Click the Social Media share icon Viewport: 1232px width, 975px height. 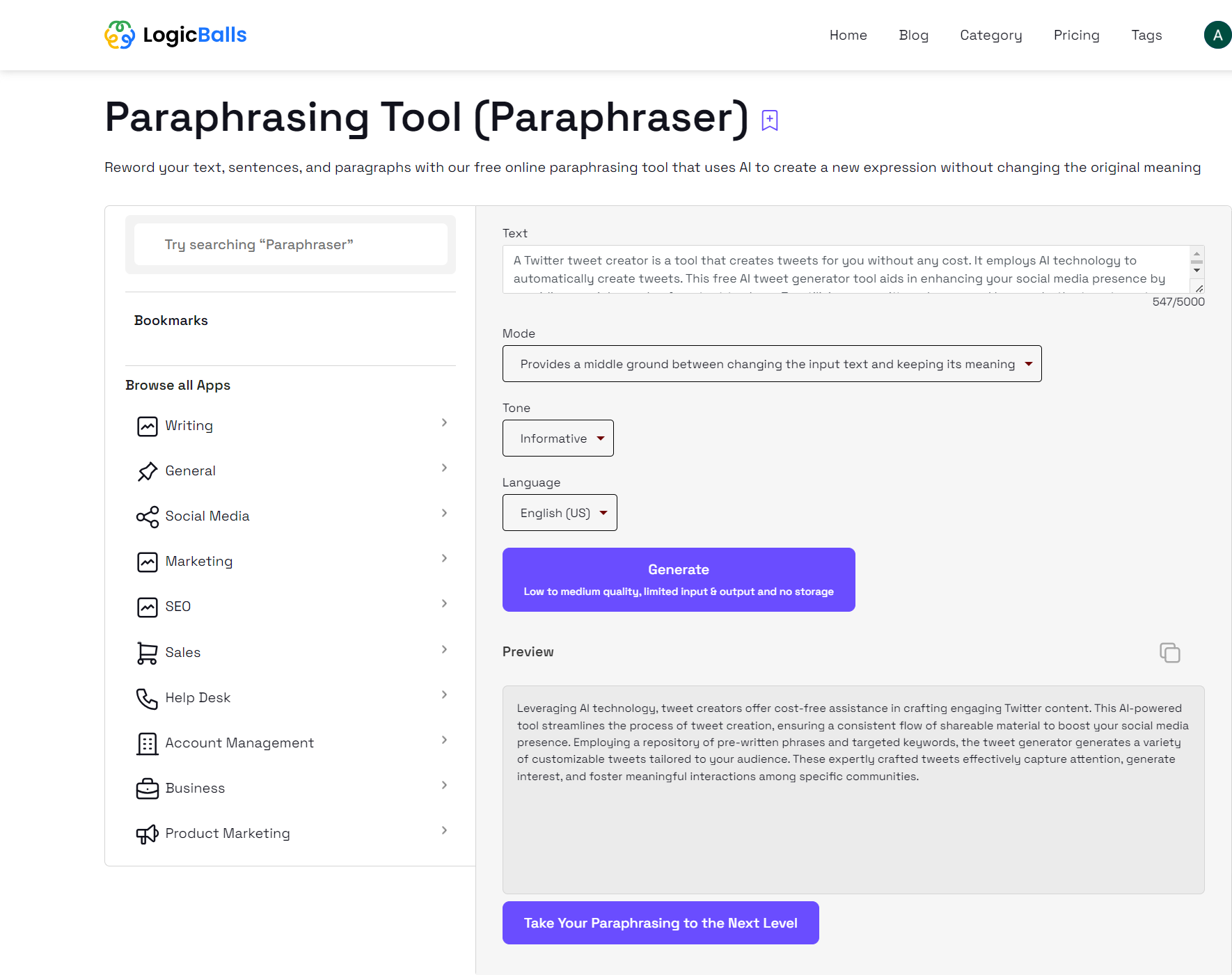pyautogui.click(x=148, y=516)
